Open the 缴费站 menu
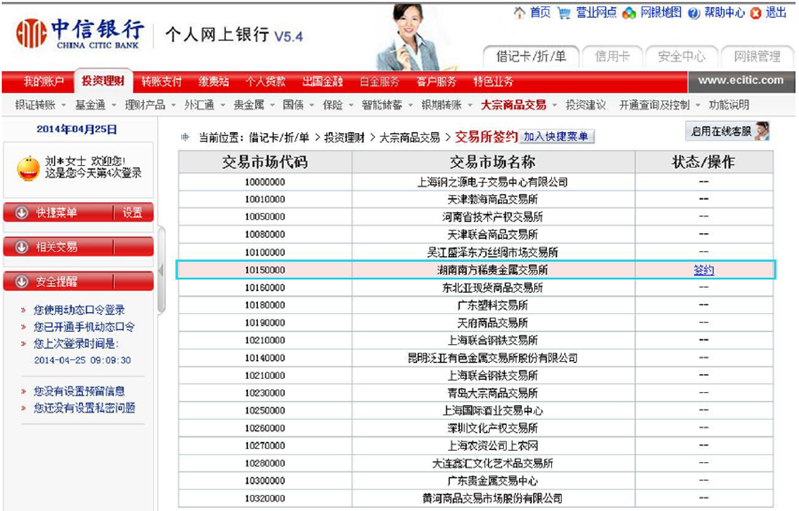The height and width of the screenshot is (511, 799). [x=214, y=82]
